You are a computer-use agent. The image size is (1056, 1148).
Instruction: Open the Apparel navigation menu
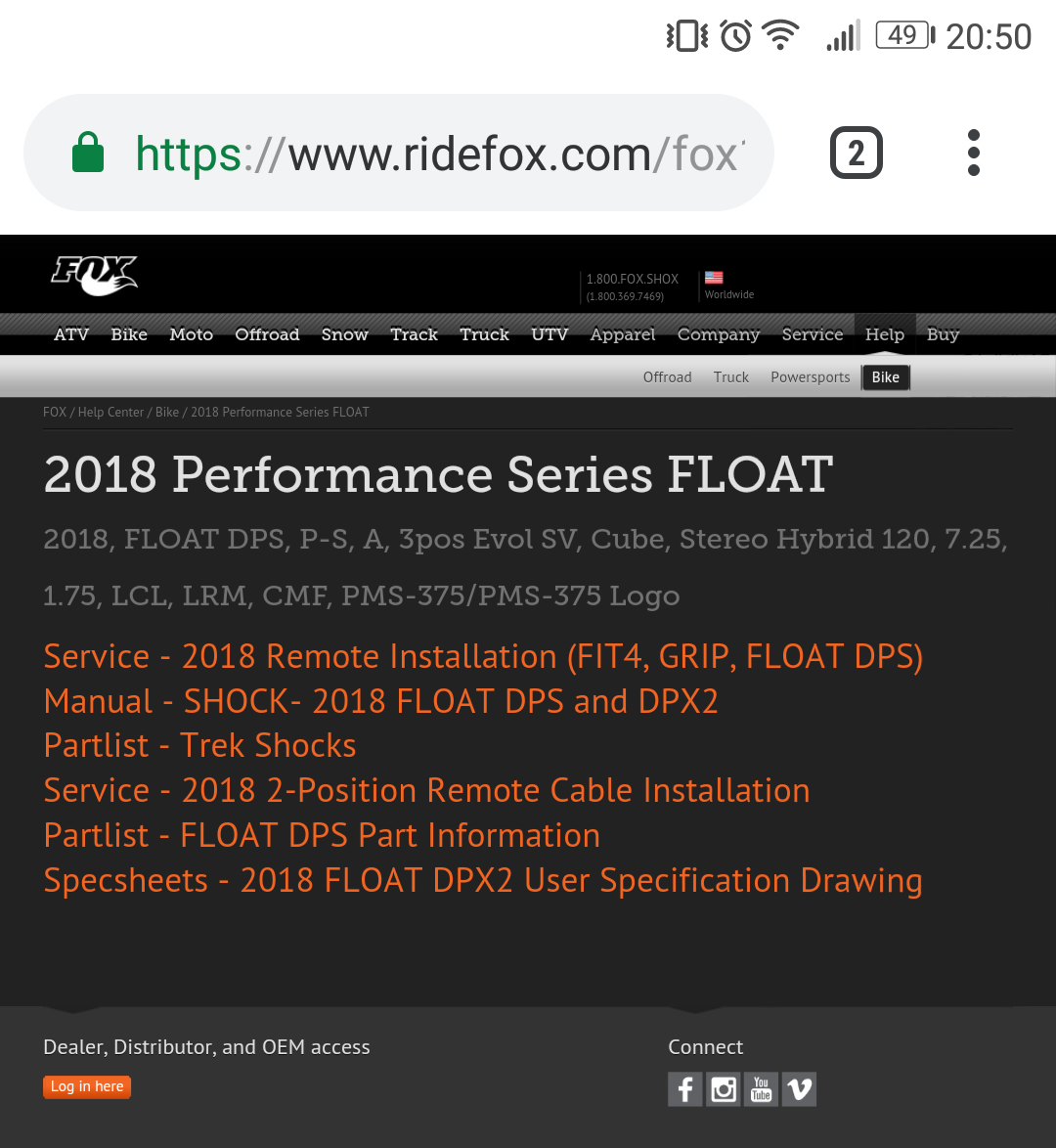[623, 333]
